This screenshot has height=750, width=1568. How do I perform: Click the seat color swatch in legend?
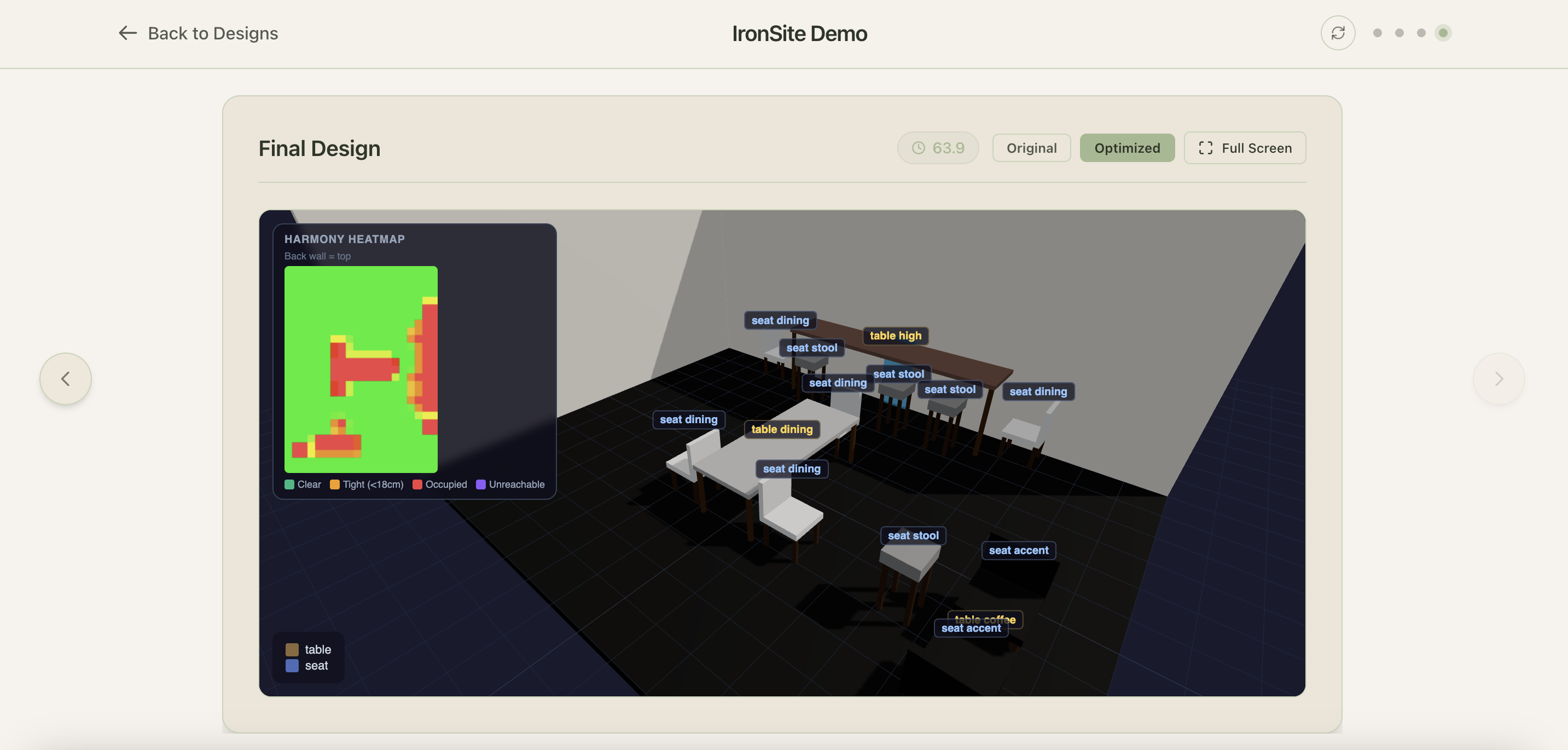292,665
